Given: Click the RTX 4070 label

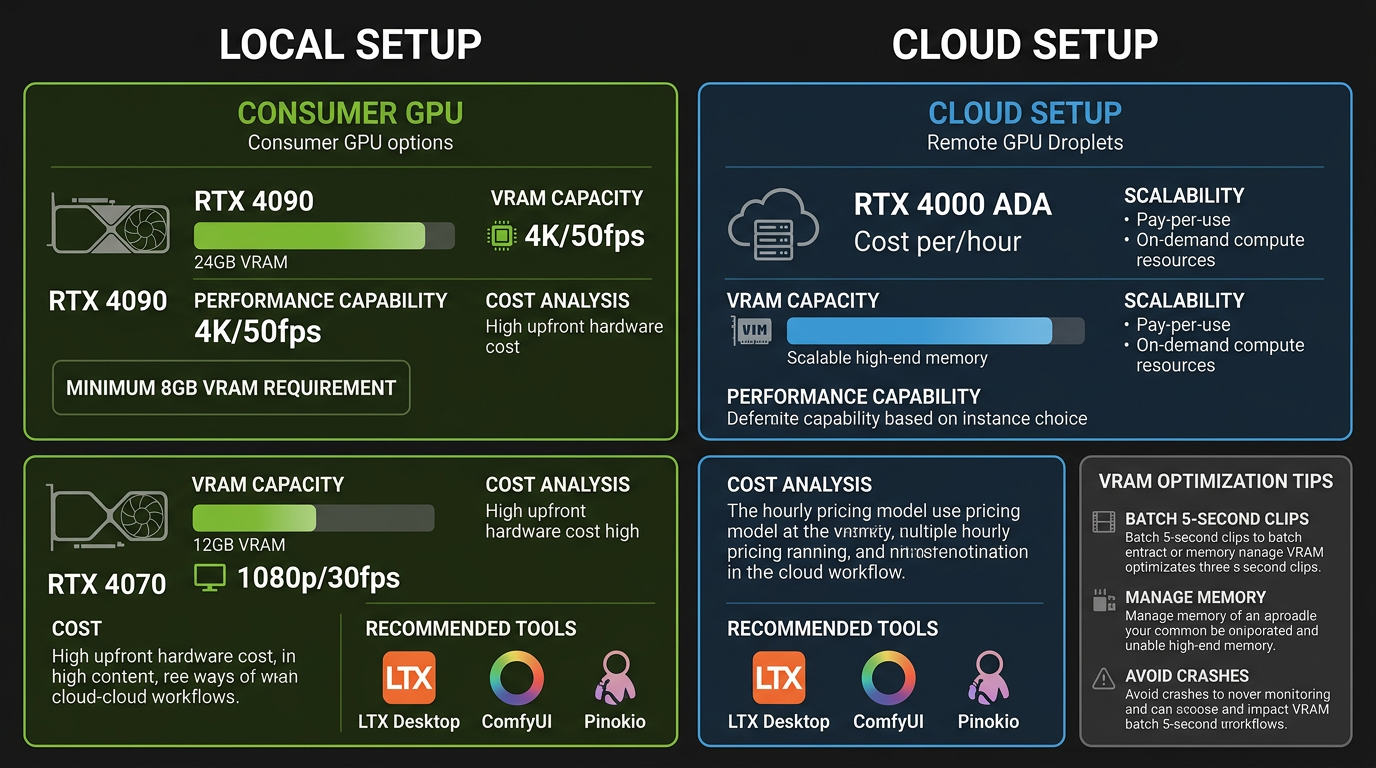Looking at the screenshot, I should (x=107, y=584).
